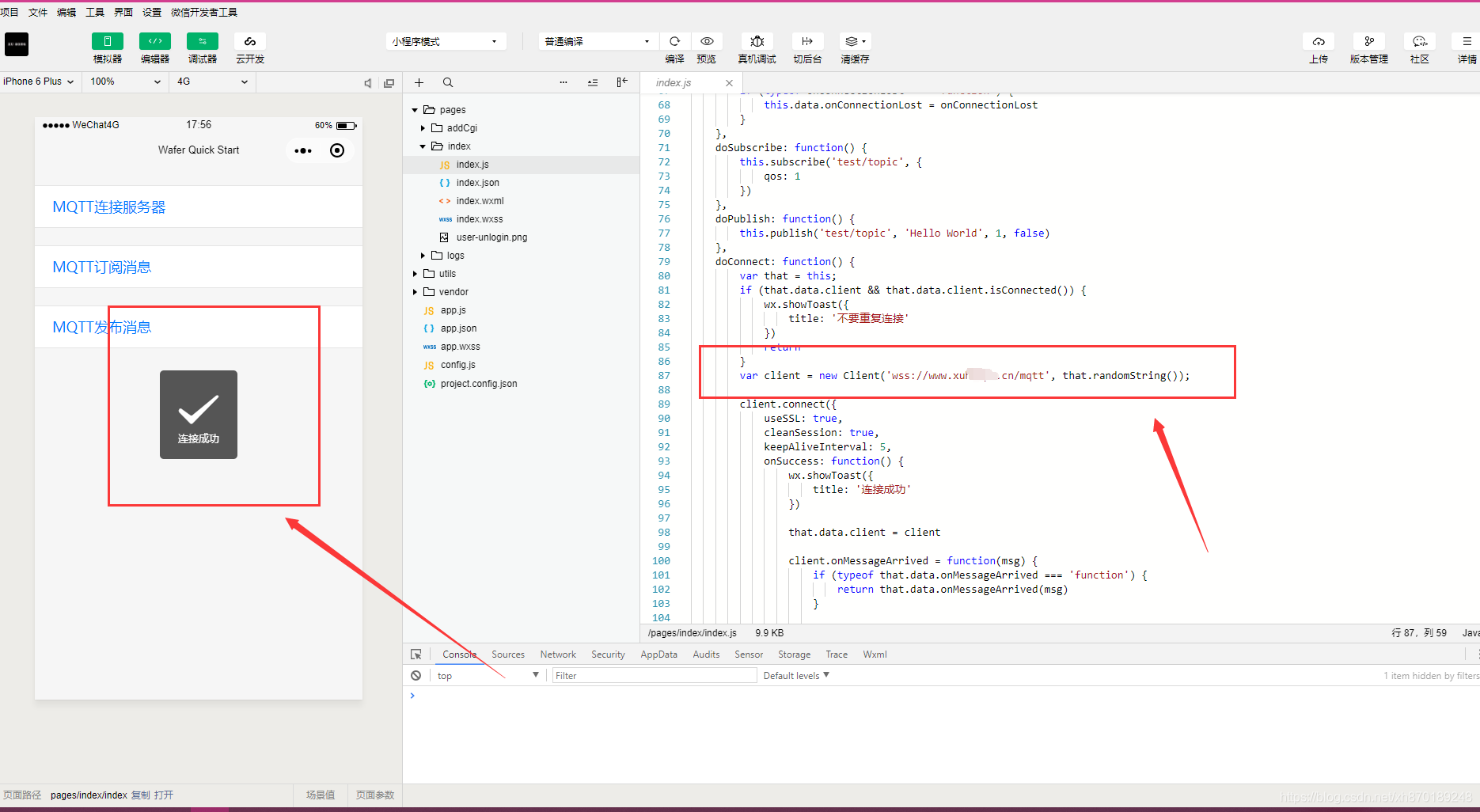Image resolution: width=1480 pixels, height=812 pixels.
Task: Expand the addCgi folder
Action: point(423,128)
